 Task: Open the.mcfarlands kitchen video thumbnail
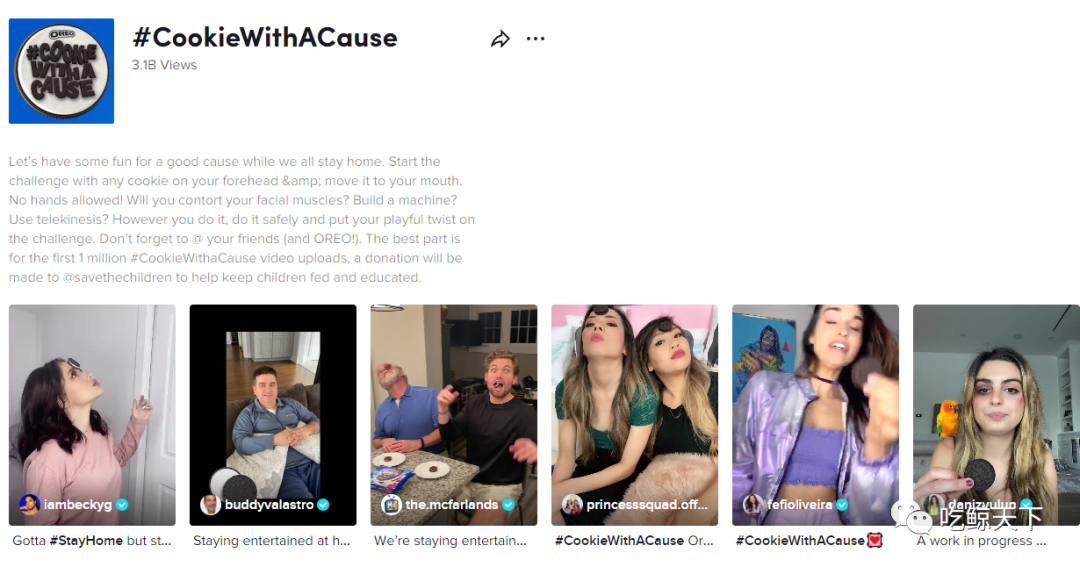tap(454, 415)
